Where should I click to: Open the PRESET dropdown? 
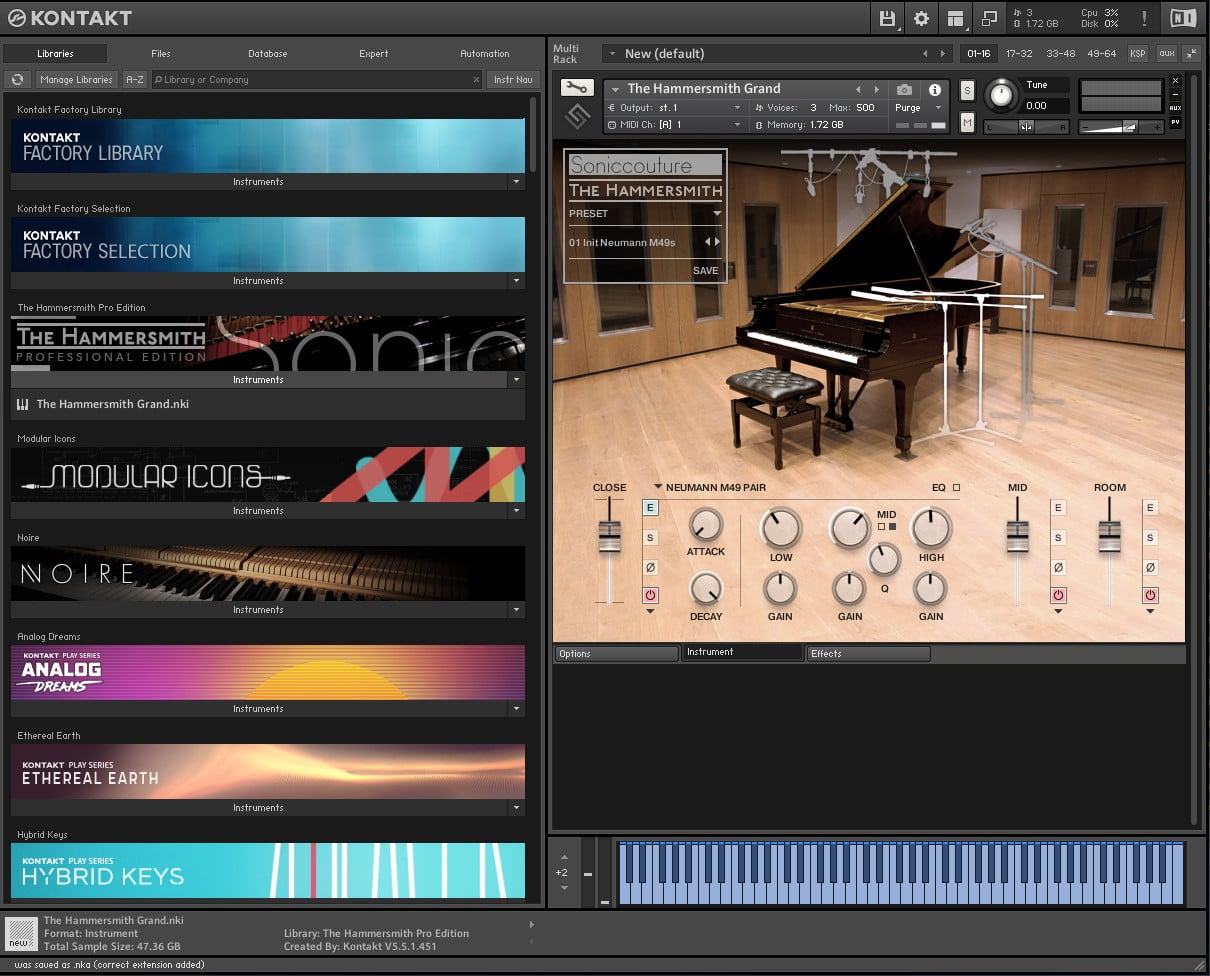click(716, 214)
